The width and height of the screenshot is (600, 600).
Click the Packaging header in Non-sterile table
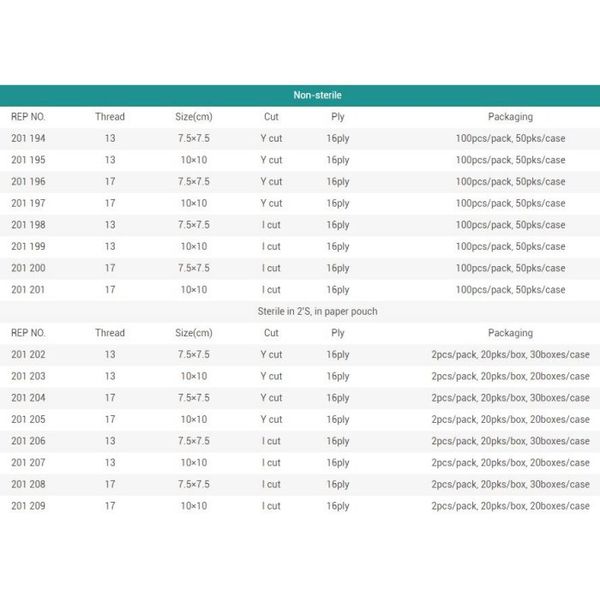[x=510, y=117]
